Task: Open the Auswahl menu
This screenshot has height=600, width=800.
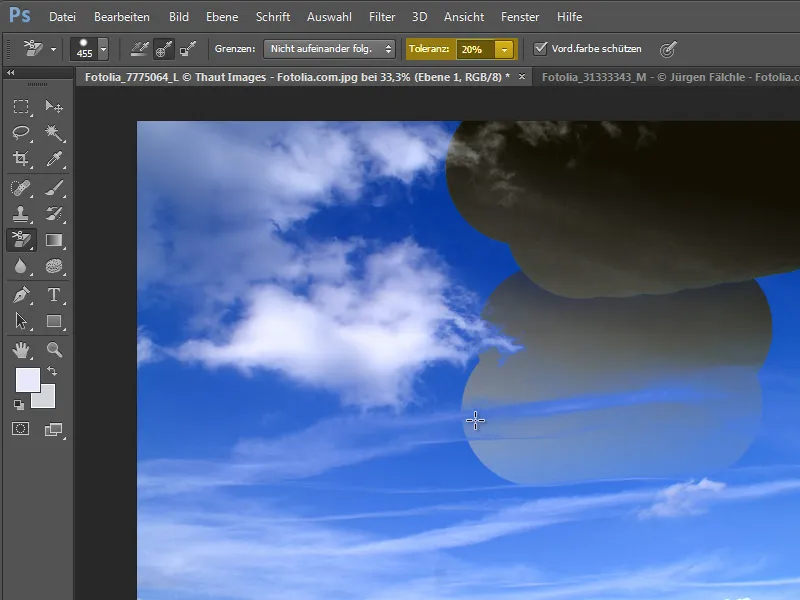Action: click(329, 17)
